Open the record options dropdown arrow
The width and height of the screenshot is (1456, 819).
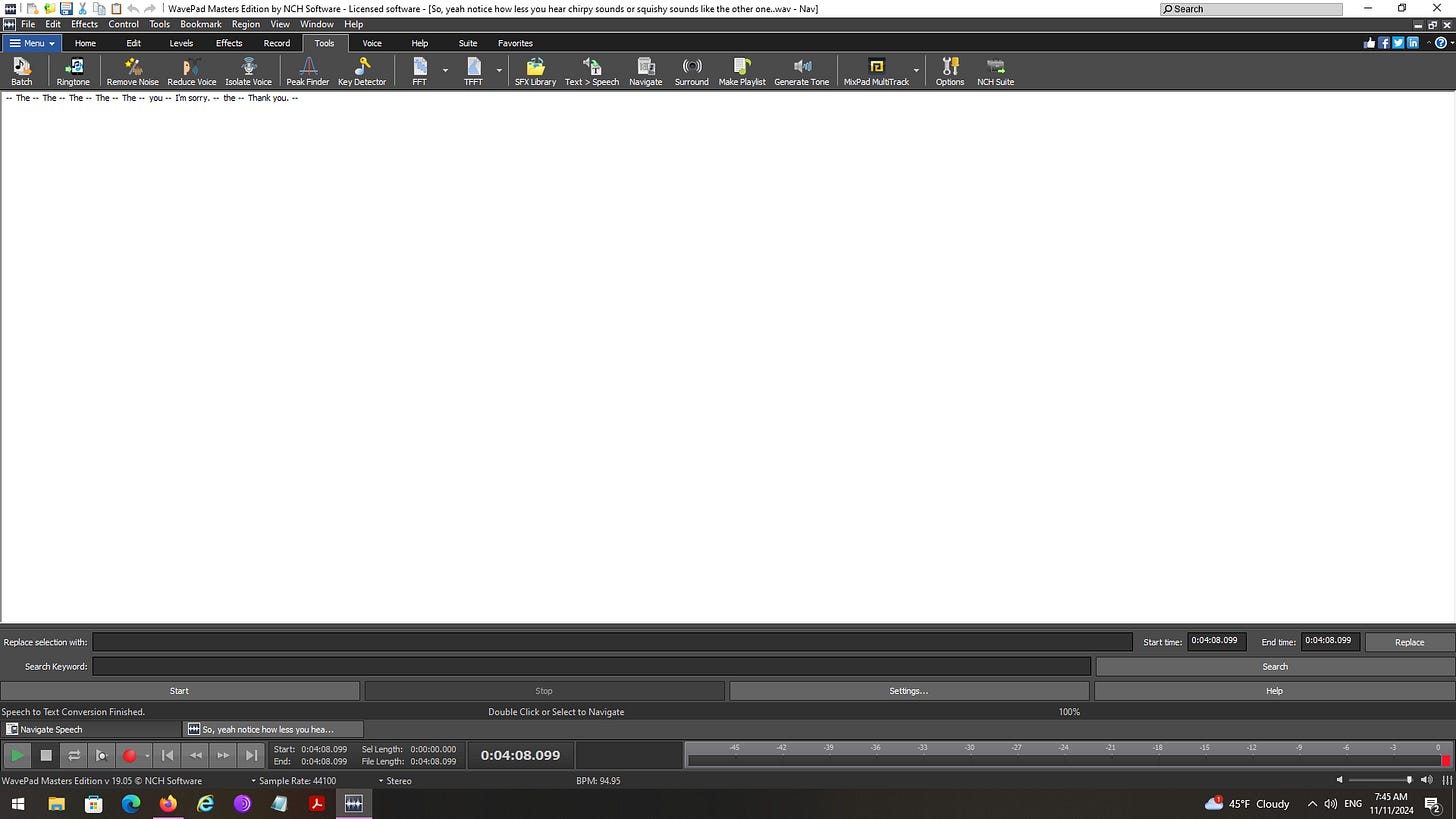tap(147, 756)
